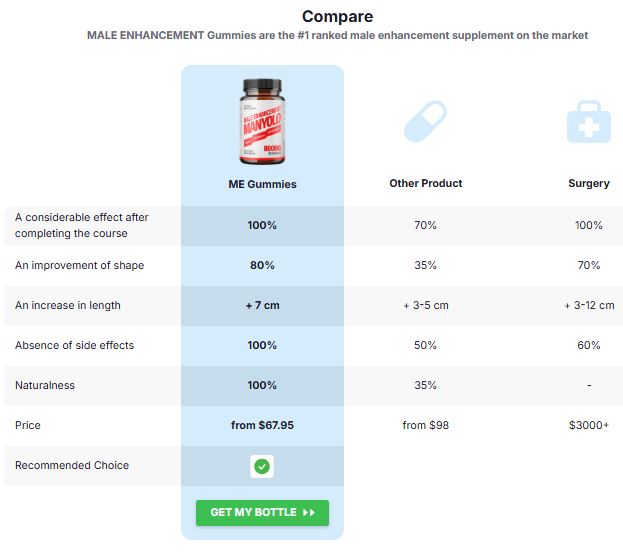Click the green Recommended Choice checkmark
This screenshot has height=556, width=623.
tap(262, 466)
